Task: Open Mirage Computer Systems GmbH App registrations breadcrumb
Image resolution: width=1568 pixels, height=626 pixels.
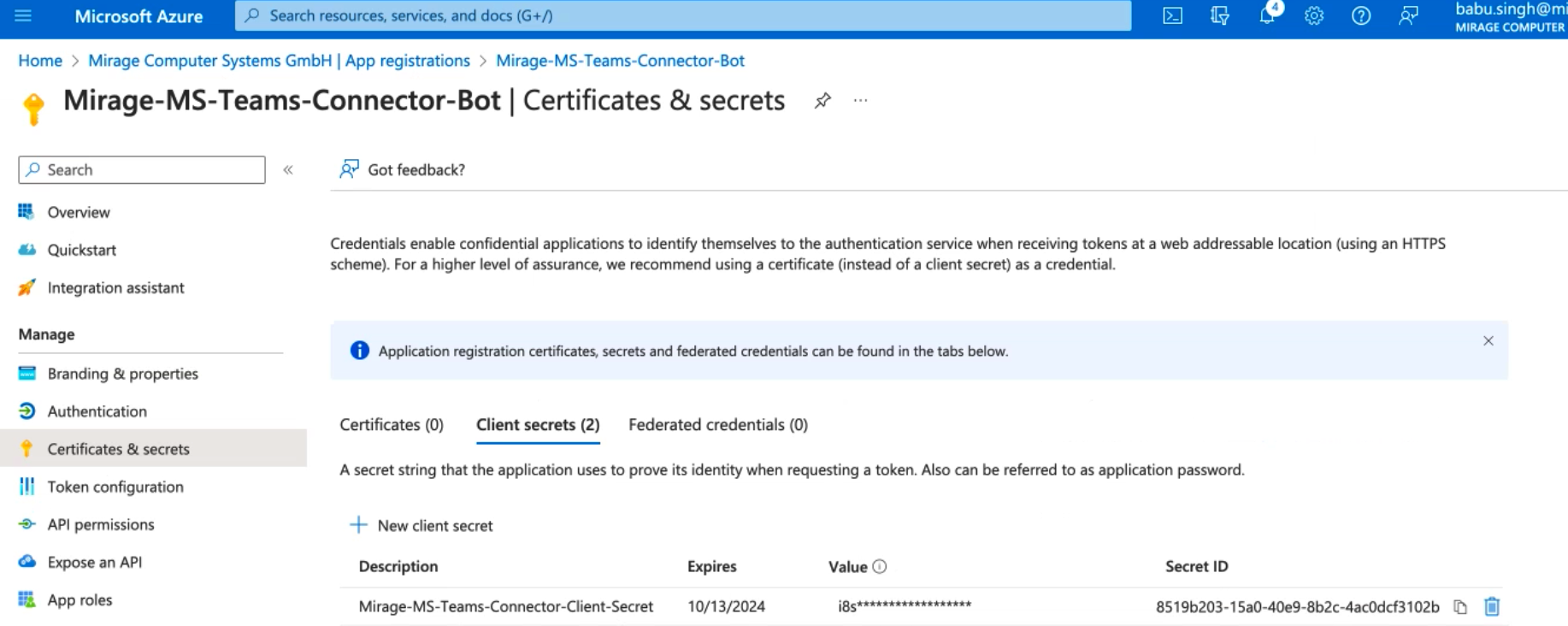Action: (x=279, y=61)
